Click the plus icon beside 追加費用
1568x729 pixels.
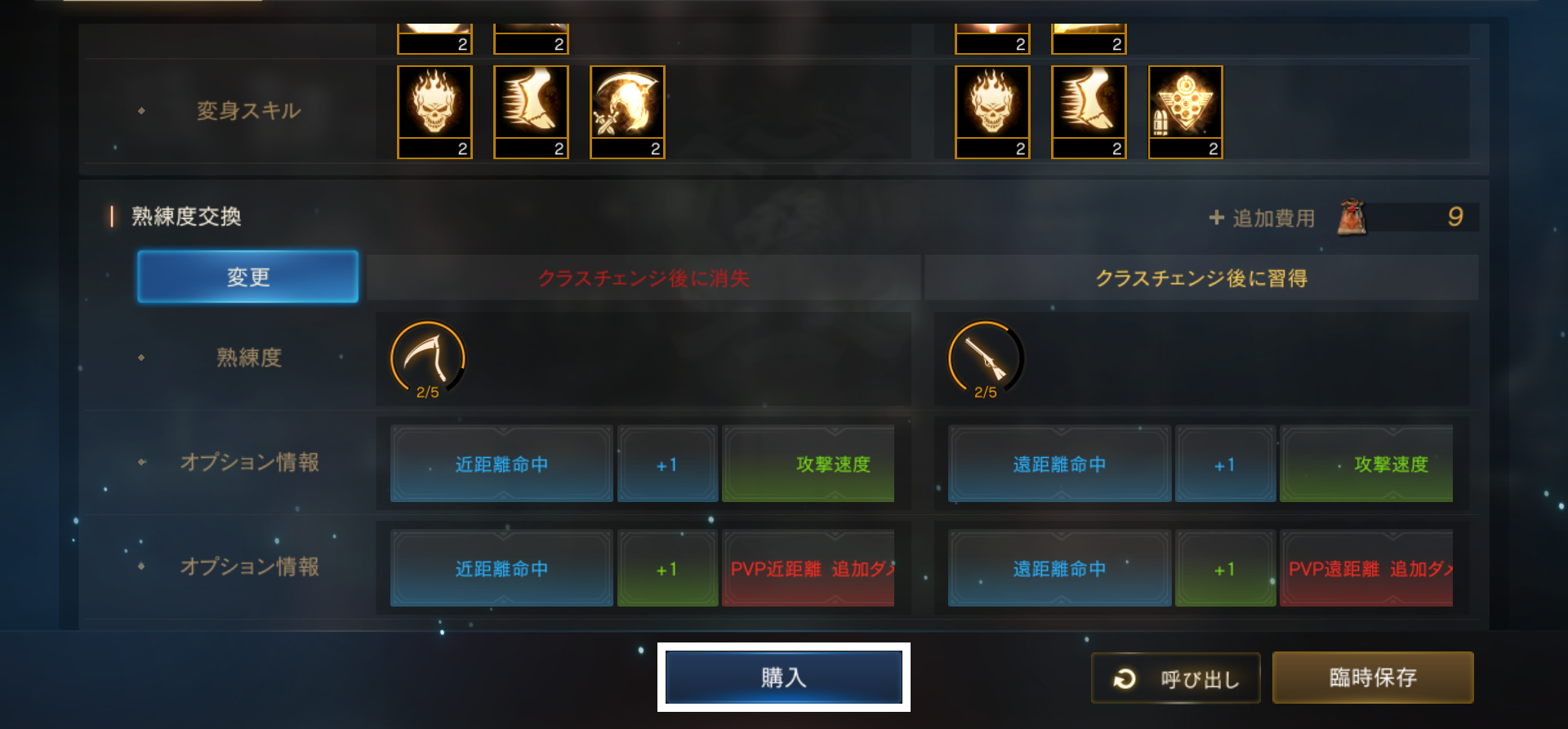pos(1217,217)
